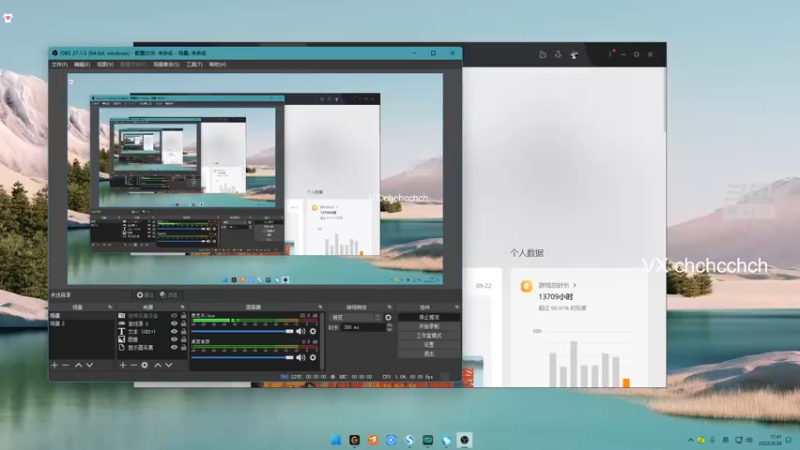Open the scene transition type dropdown
The width and height of the screenshot is (800, 450).
point(355,317)
